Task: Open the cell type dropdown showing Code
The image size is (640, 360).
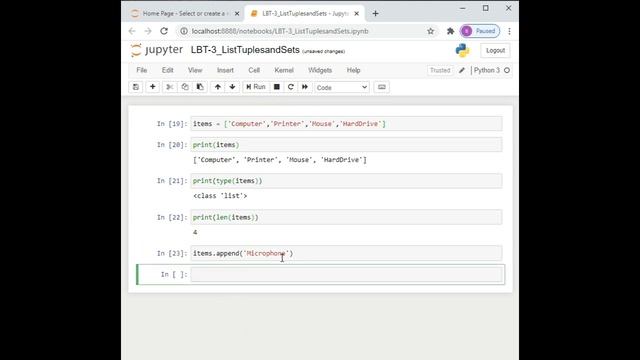Action: tap(342, 87)
